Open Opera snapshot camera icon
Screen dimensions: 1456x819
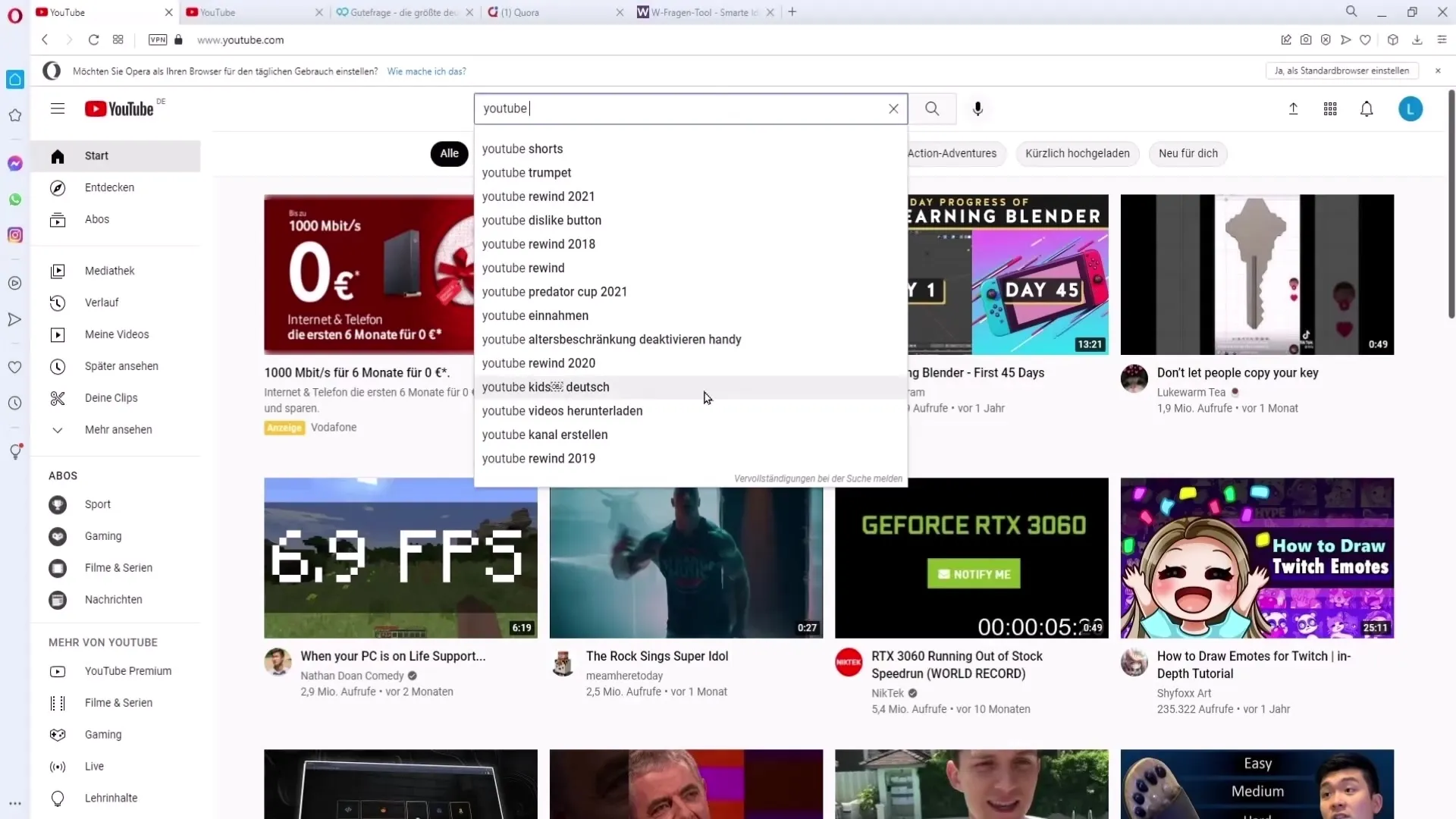pyautogui.click(x=1306, y=39)
